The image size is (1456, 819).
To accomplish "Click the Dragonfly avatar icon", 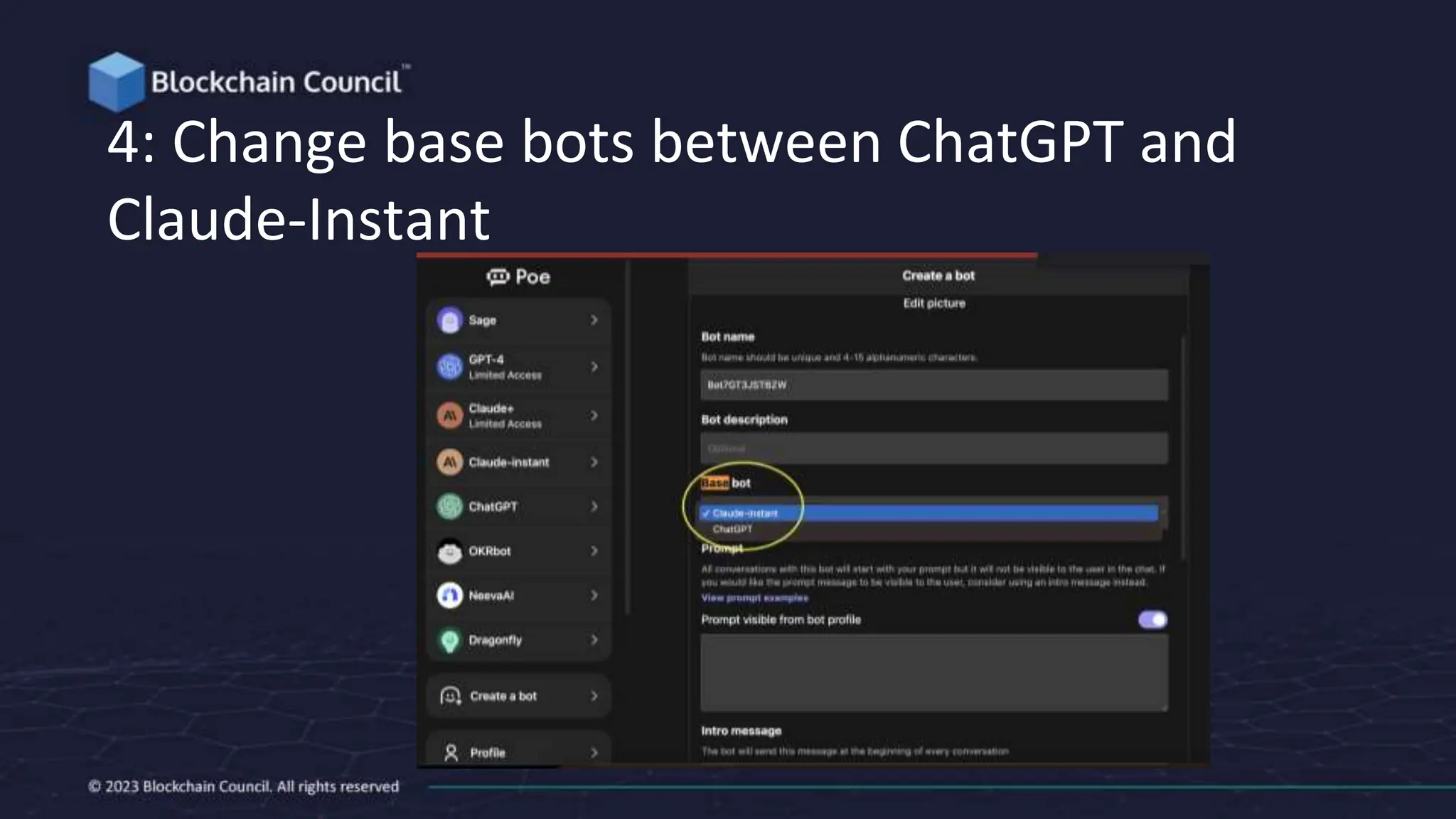I will point(449,640).
